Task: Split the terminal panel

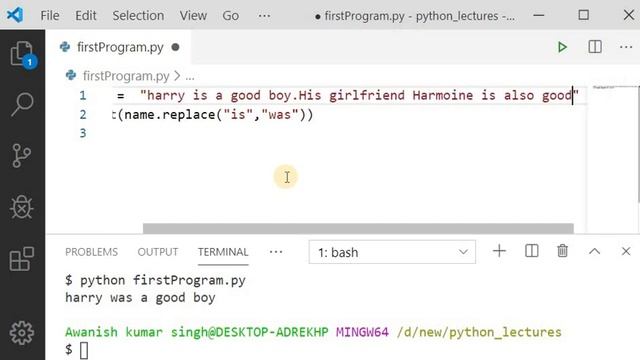Action: pyautogui.click(x=531, y=251)
